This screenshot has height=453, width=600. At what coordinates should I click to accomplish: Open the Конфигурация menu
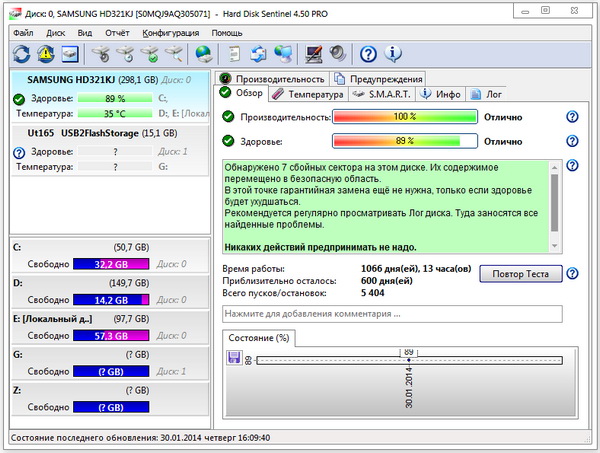169,32
